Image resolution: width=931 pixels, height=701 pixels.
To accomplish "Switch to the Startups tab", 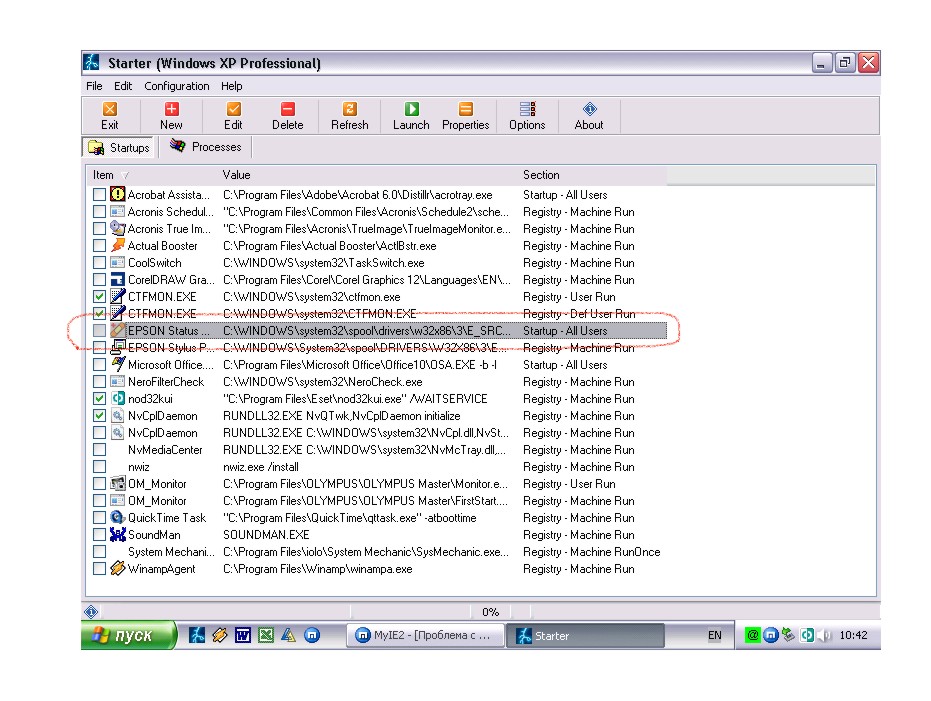I will point(119,147).
